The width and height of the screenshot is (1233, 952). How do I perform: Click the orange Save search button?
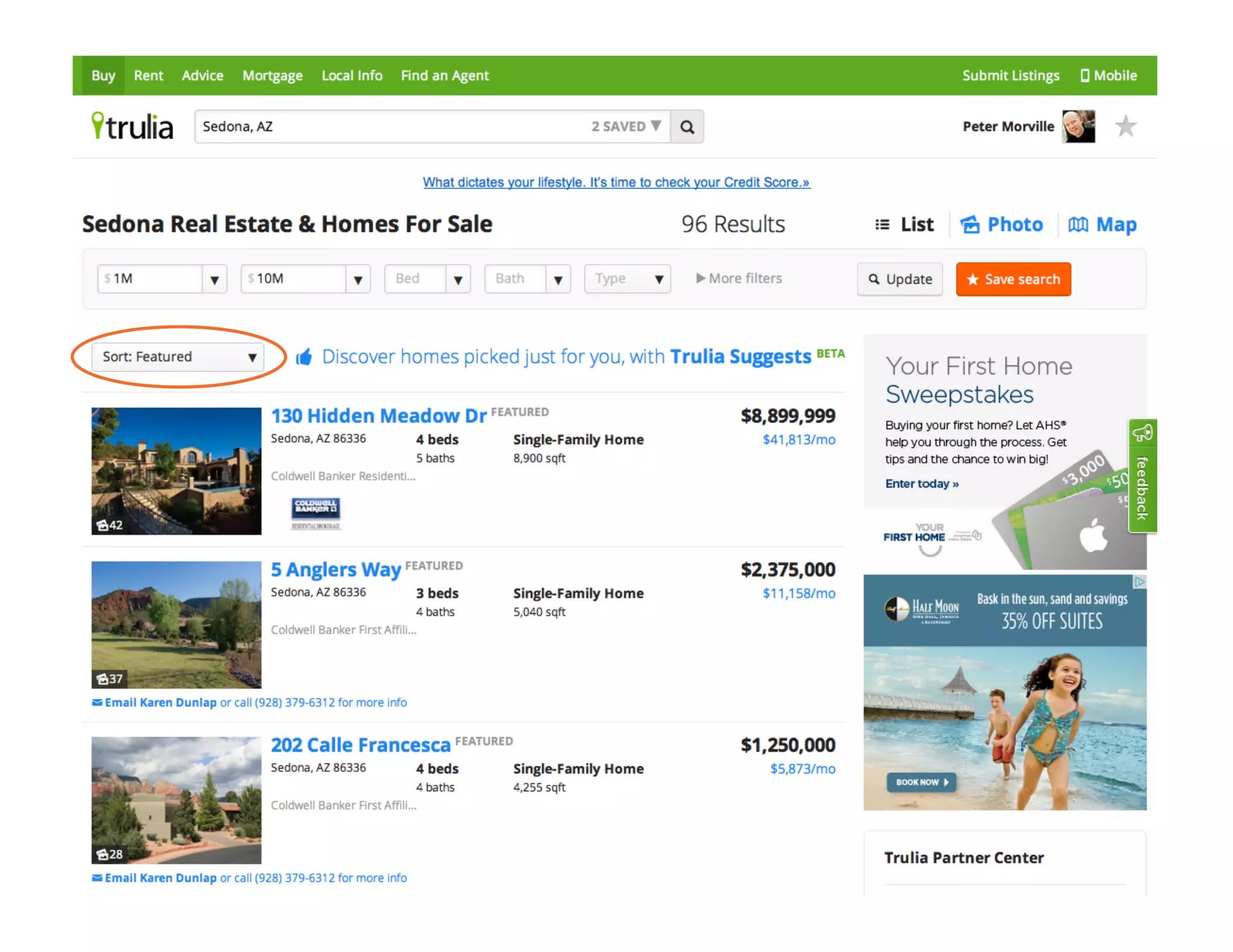[x=1013, y=279]
